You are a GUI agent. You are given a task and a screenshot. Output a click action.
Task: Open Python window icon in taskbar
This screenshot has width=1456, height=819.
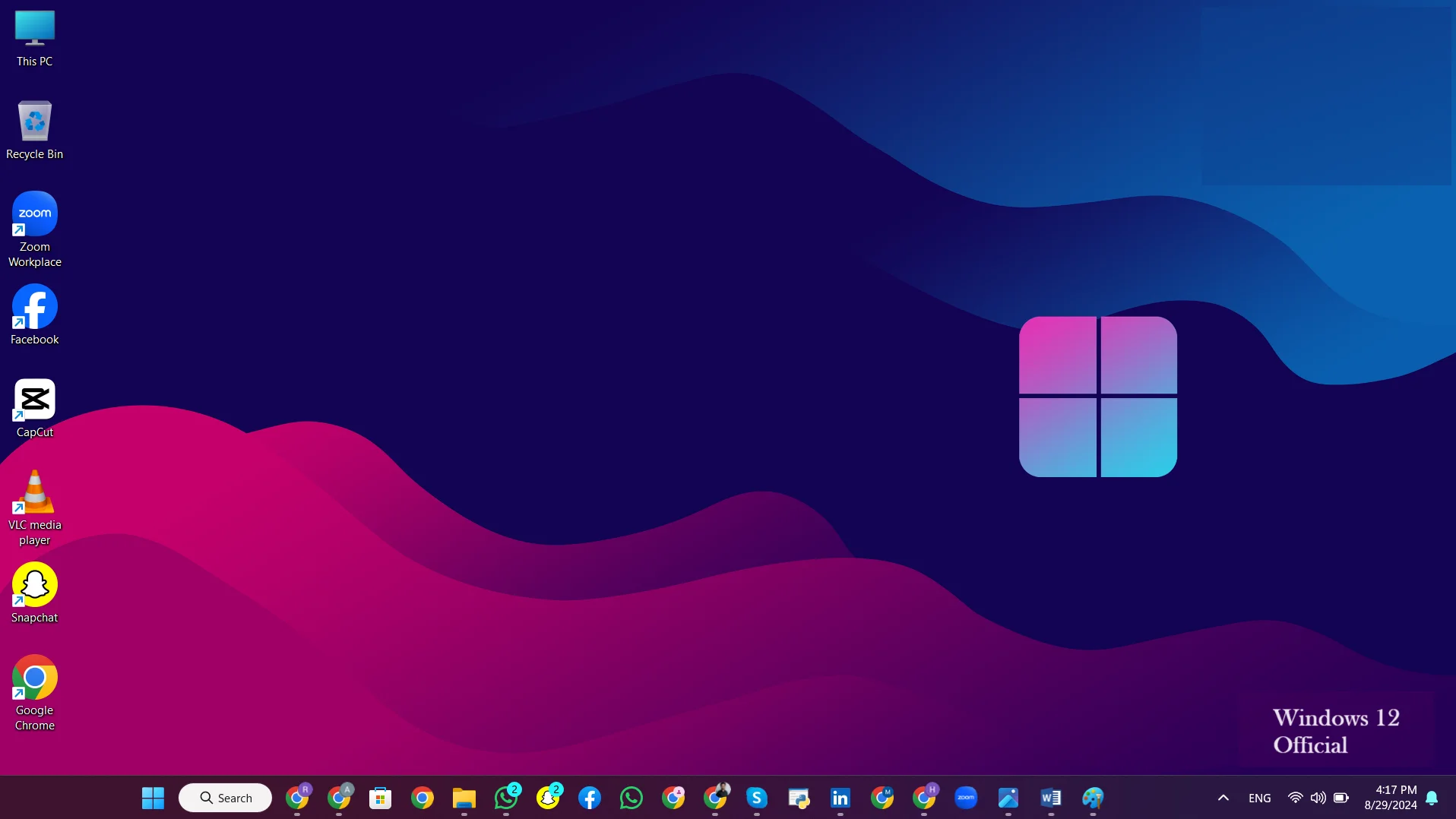799,798
